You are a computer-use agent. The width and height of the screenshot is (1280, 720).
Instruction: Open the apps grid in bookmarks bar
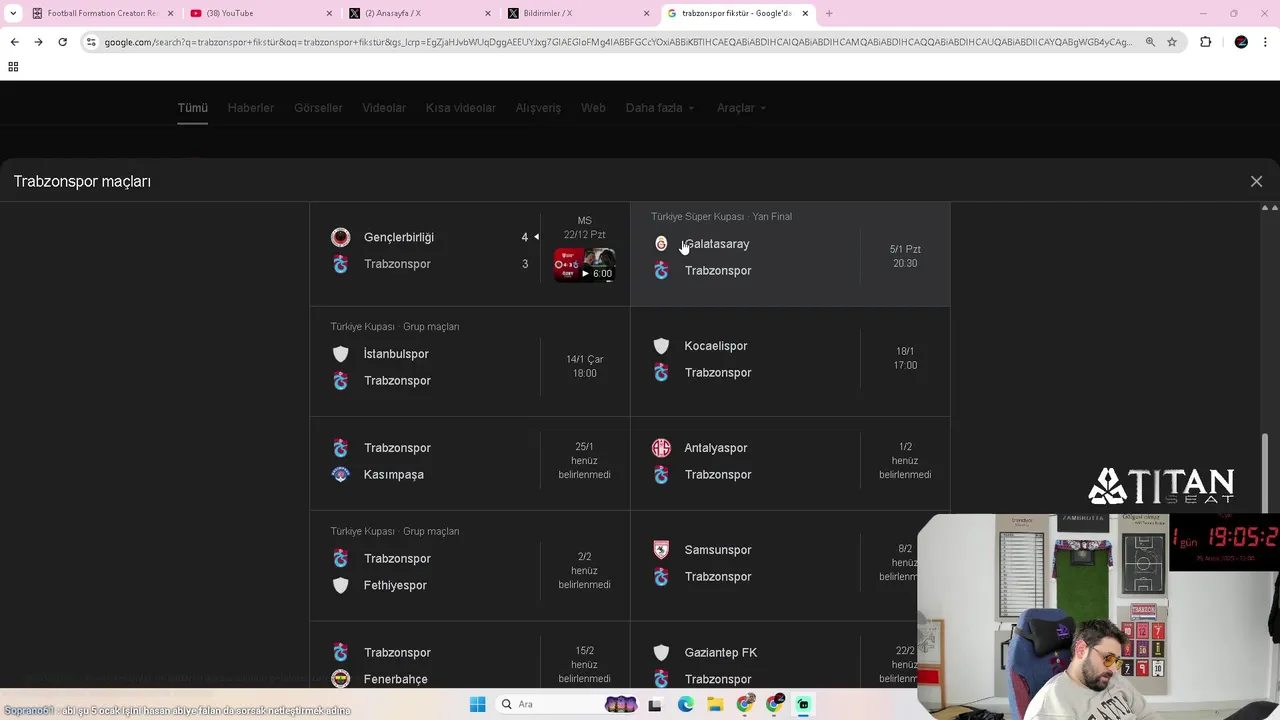13,67
